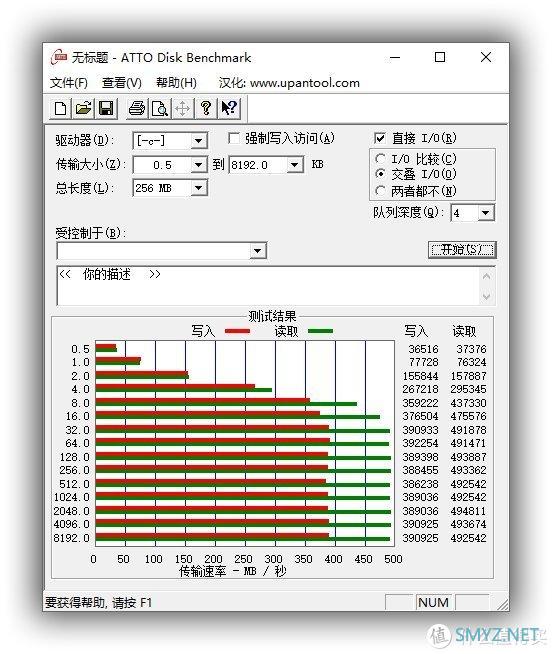Click the description scrollbar up arrow
Image resolution: width=552 pixels, height=654 pixels.
pos(486,276)
